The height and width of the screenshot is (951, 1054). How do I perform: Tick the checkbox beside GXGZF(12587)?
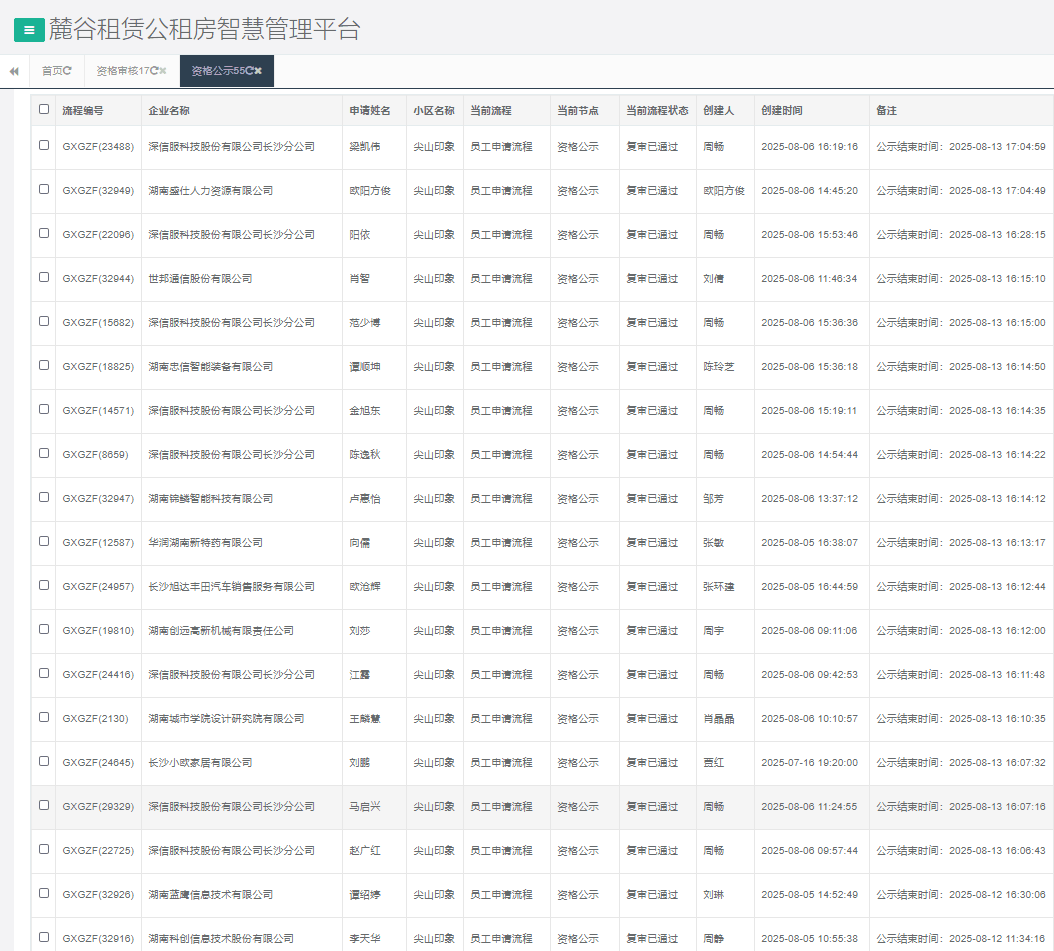coord(44,541)
